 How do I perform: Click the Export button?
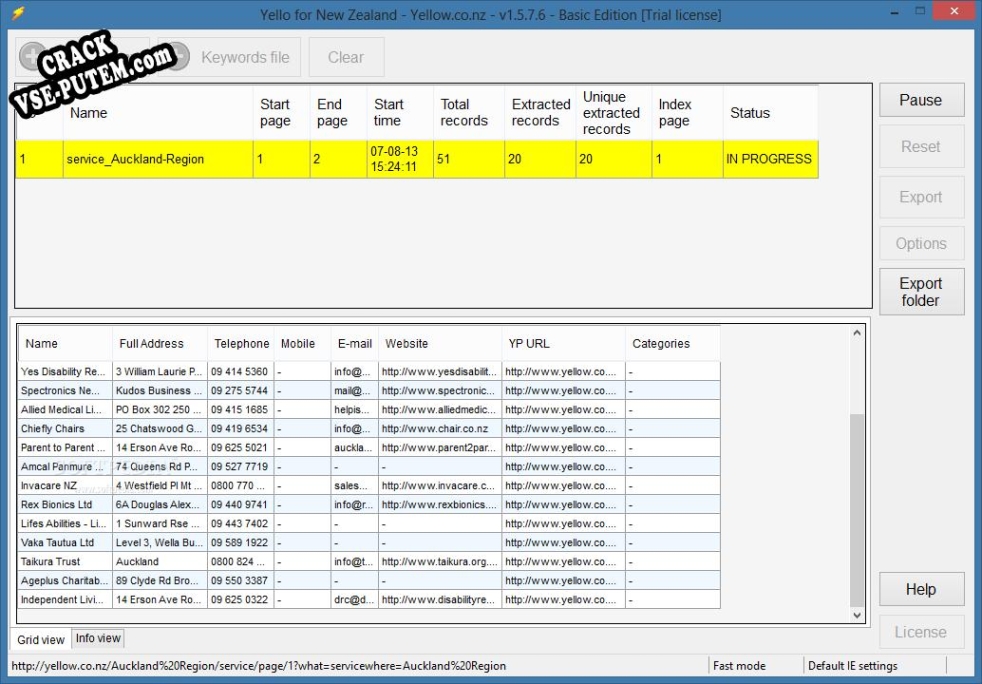click(921, 197)
